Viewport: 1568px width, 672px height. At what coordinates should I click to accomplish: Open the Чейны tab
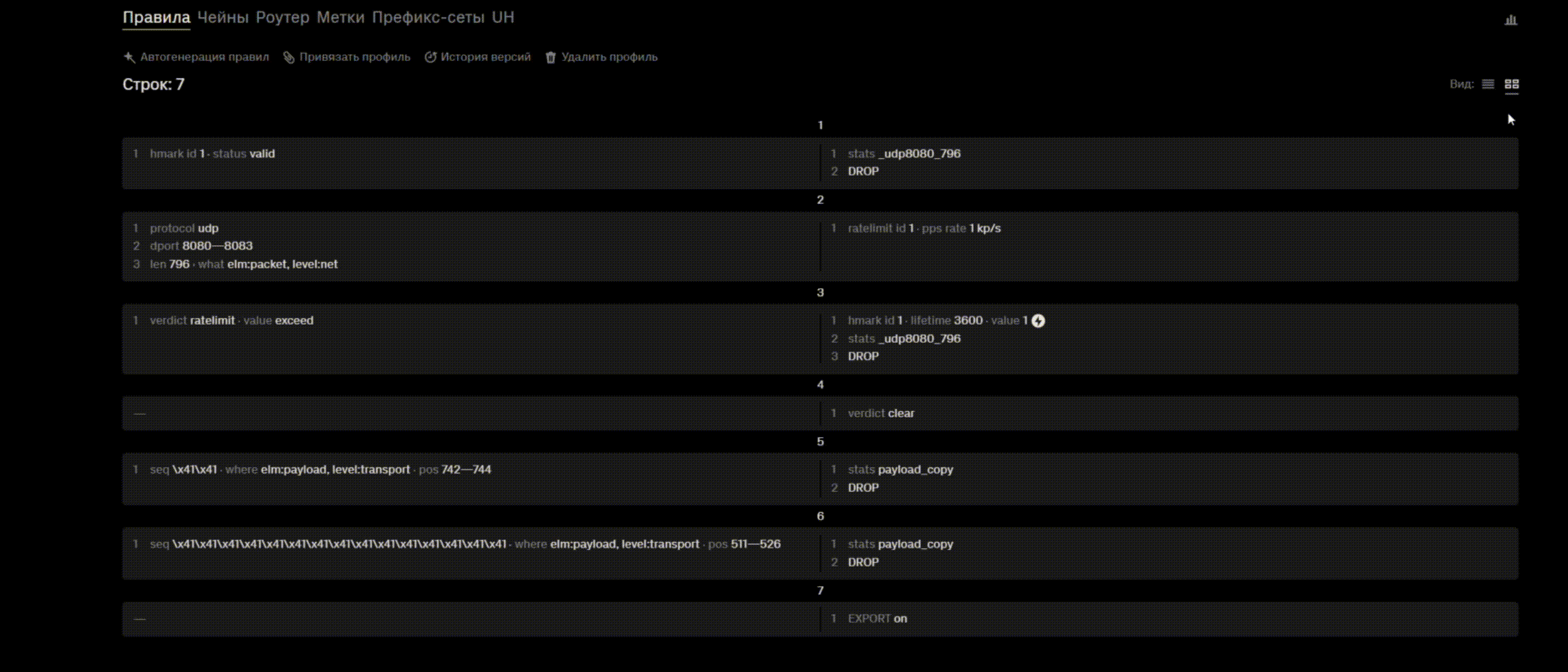pos(223,17)
